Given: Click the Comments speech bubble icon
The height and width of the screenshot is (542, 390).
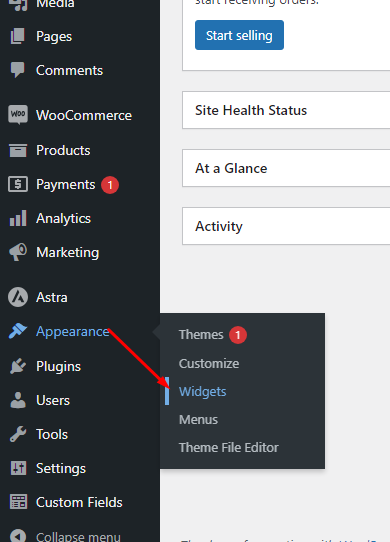Looking at the screenshot, I should click(18, 70).
